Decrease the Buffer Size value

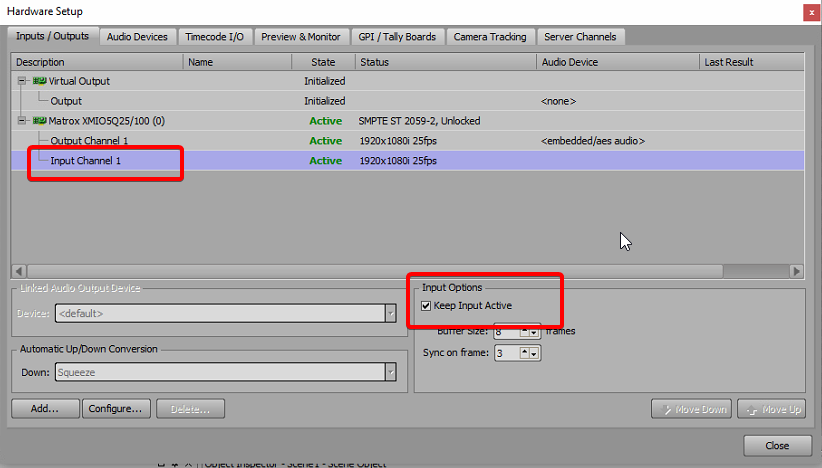(x=534, y=331)
